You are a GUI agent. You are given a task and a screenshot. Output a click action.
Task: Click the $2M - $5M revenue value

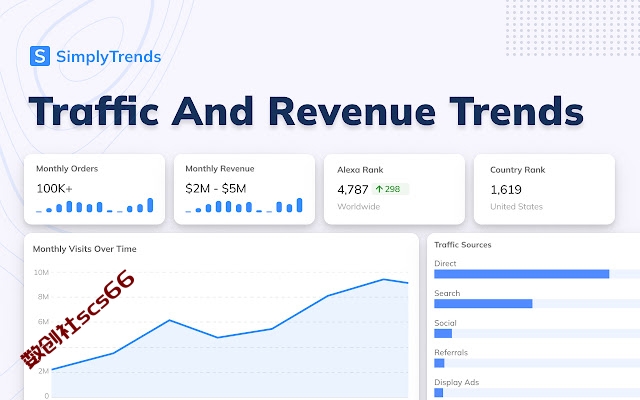point(216,189)
